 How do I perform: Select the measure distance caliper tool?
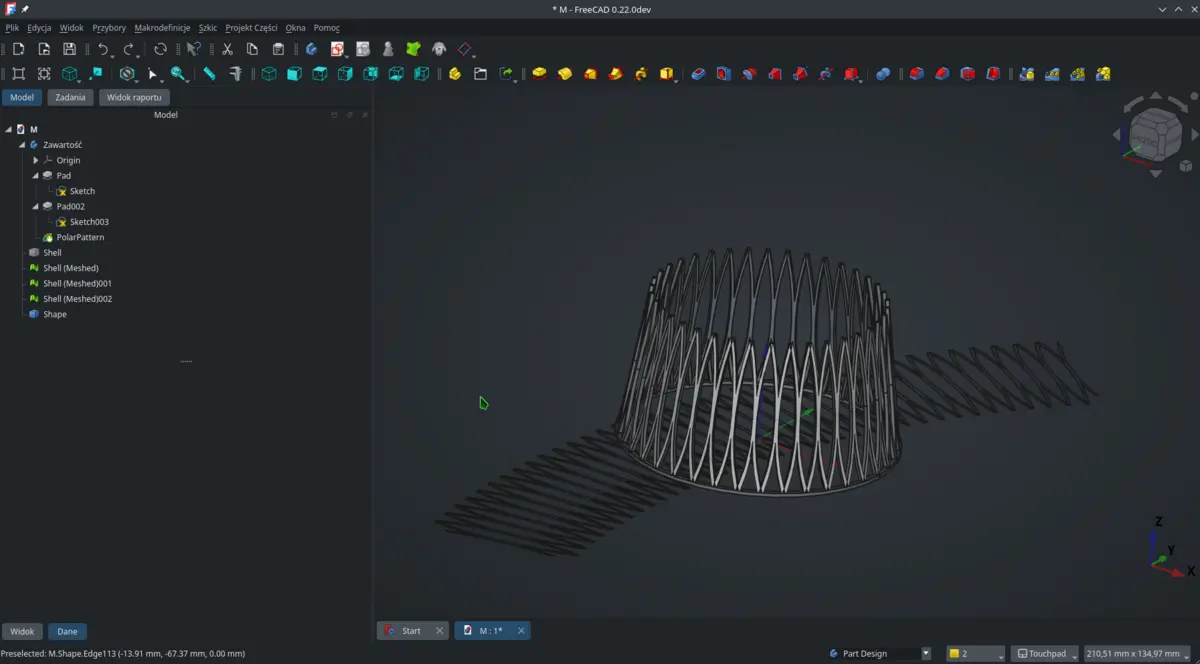(235, 73)
